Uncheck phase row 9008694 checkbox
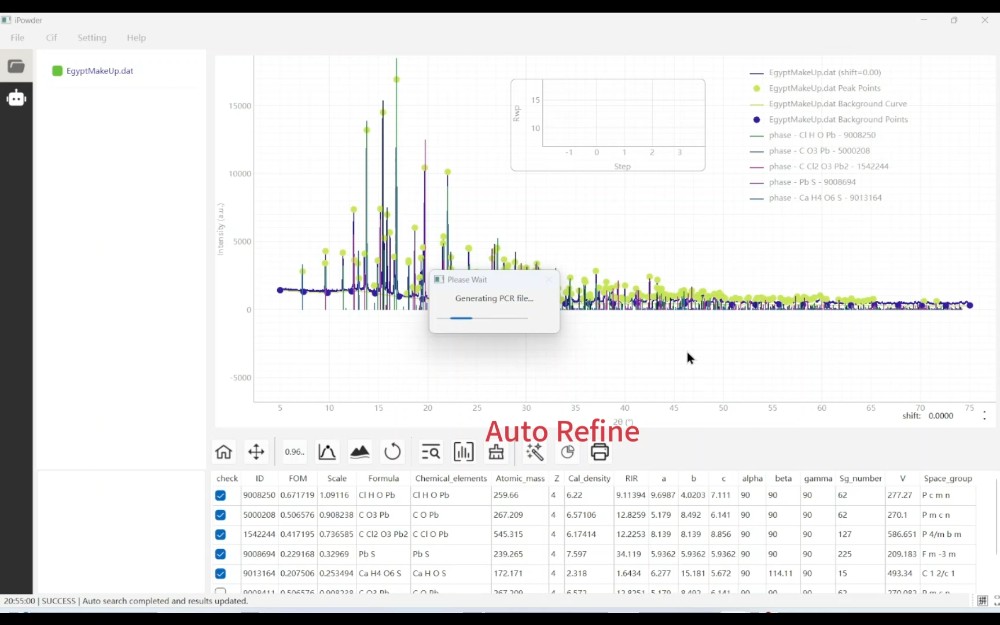This screenshot has width=1000, height=625. coord(221,554)
